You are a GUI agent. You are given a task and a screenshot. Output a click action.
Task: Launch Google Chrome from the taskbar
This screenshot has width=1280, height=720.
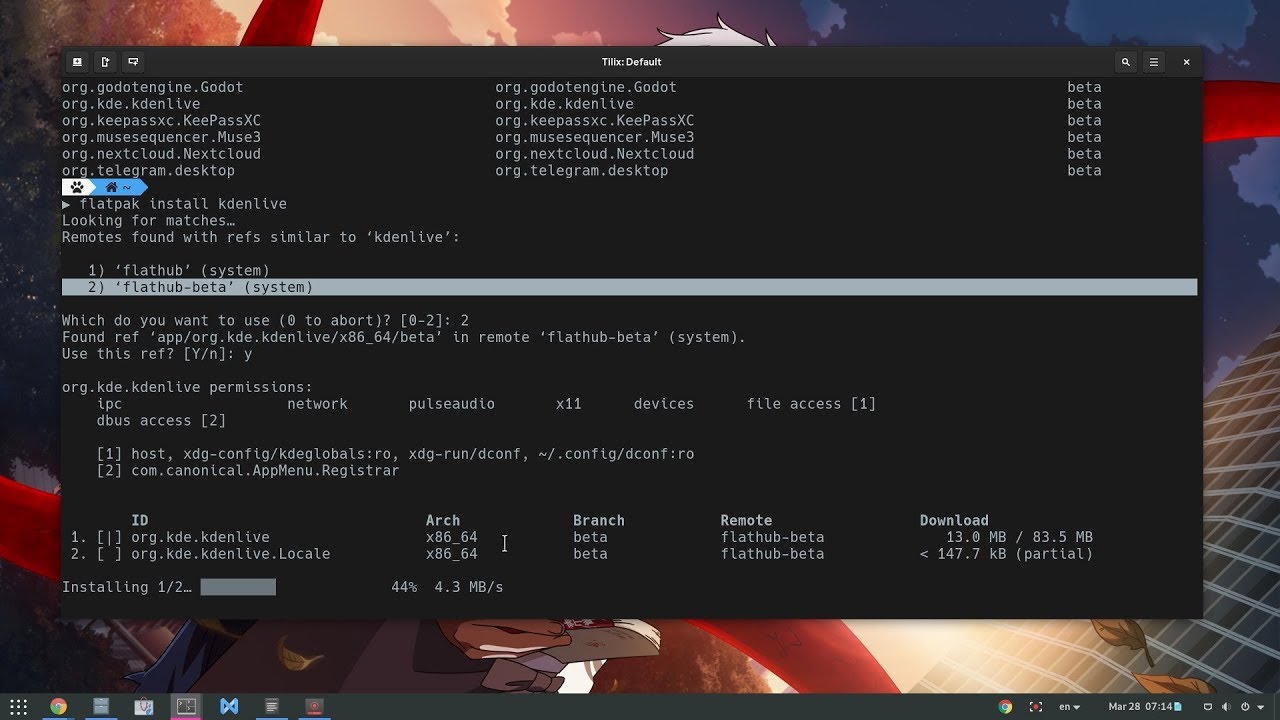click(x=58, y=706)
